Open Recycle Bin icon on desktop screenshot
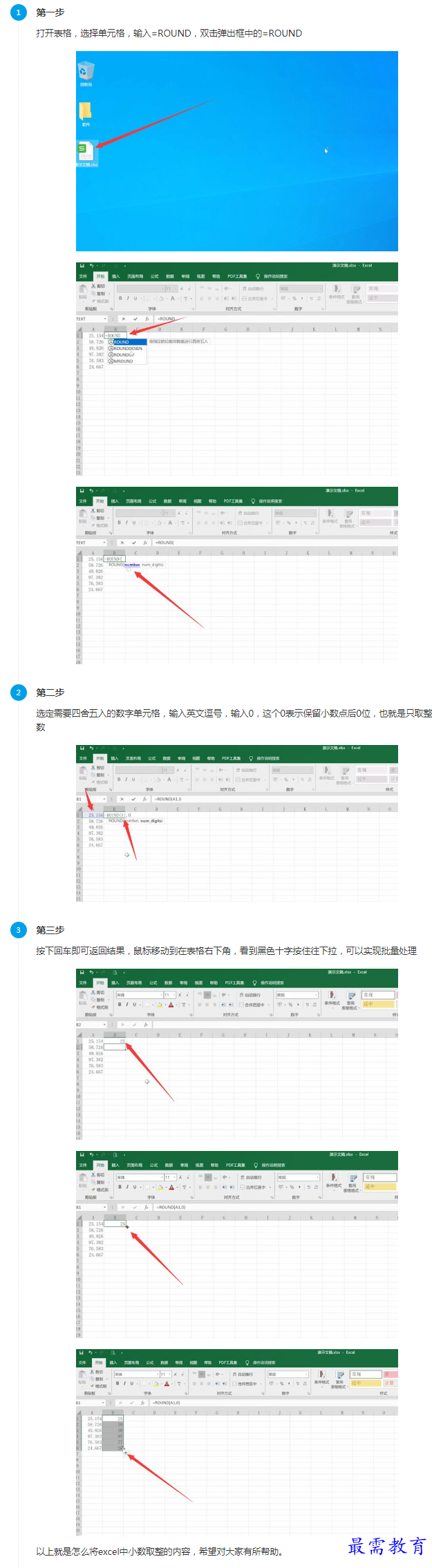Screen dimensions: 432x1568 86,72
